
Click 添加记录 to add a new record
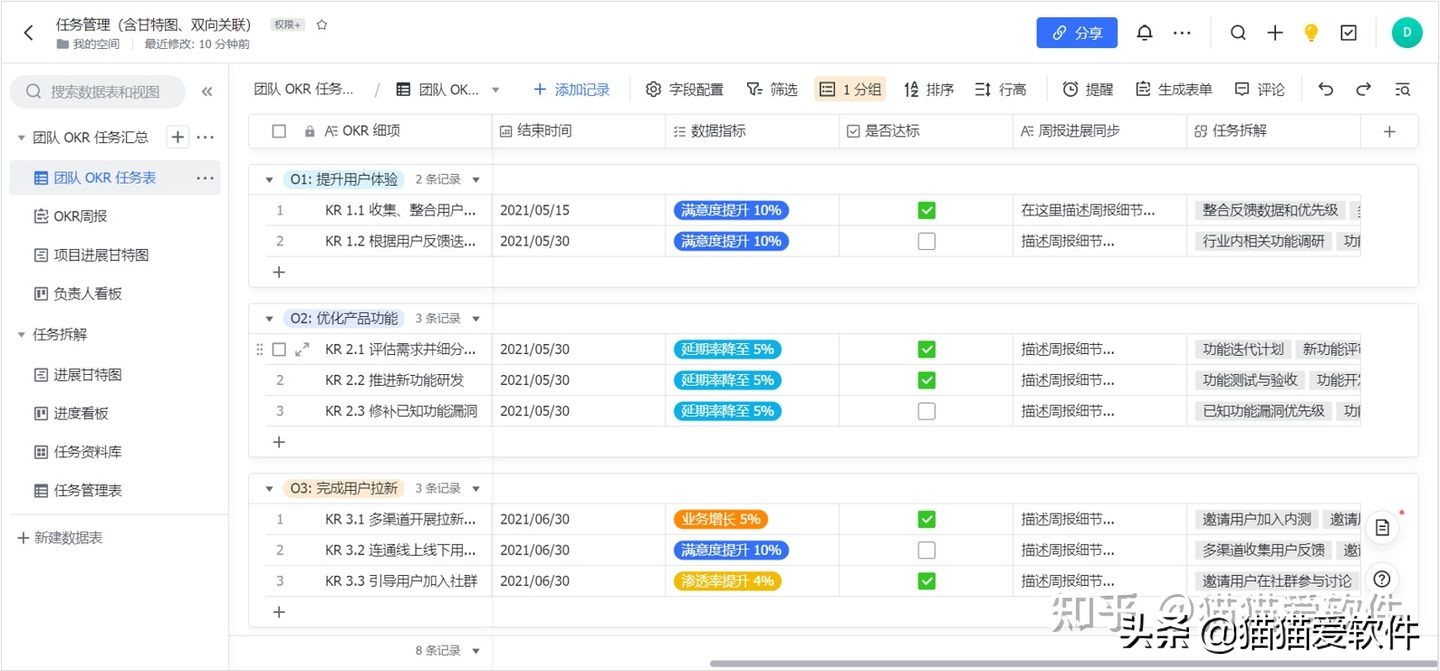(x=571, y=89)
